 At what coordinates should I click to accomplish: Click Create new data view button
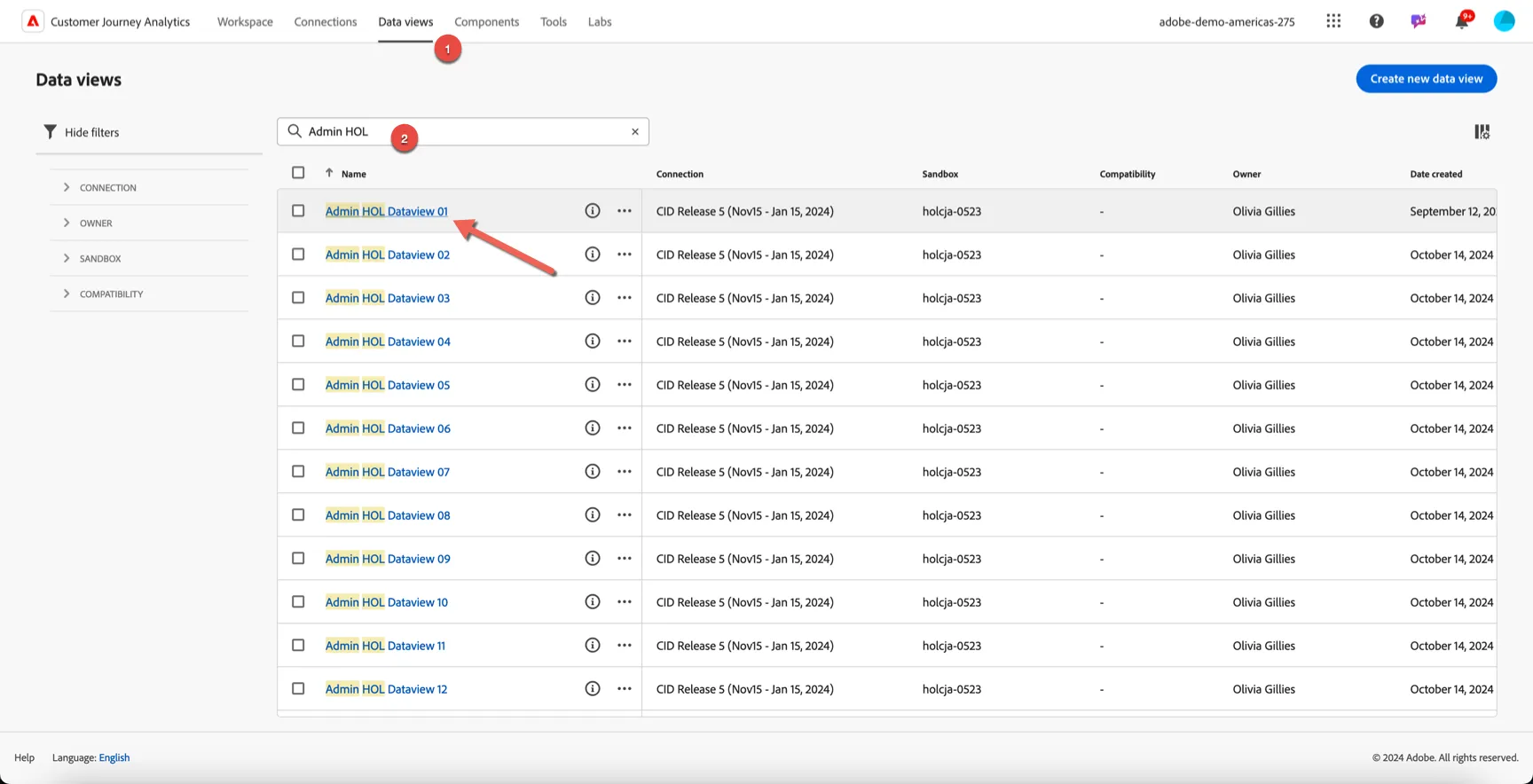click(x=1427, y=79)
